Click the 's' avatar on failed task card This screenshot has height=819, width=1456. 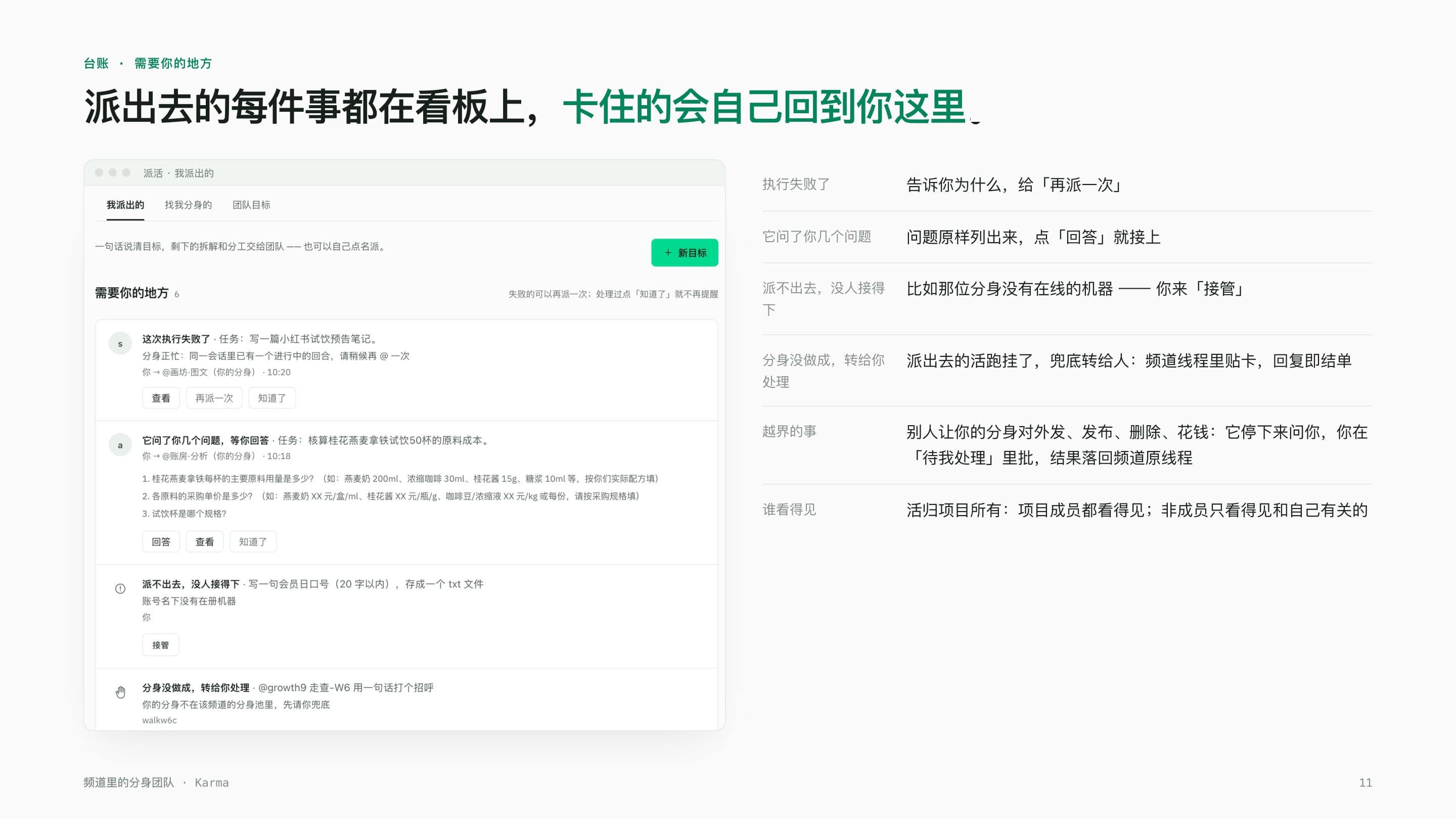[x=120, y=344]
